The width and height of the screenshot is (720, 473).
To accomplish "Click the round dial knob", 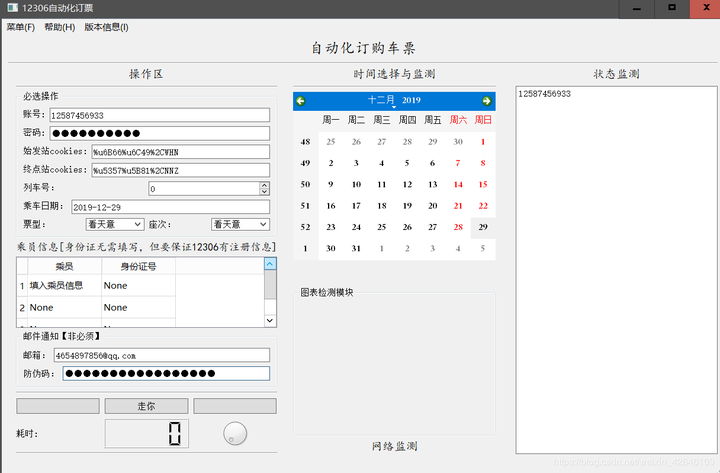I will point(235,434).
